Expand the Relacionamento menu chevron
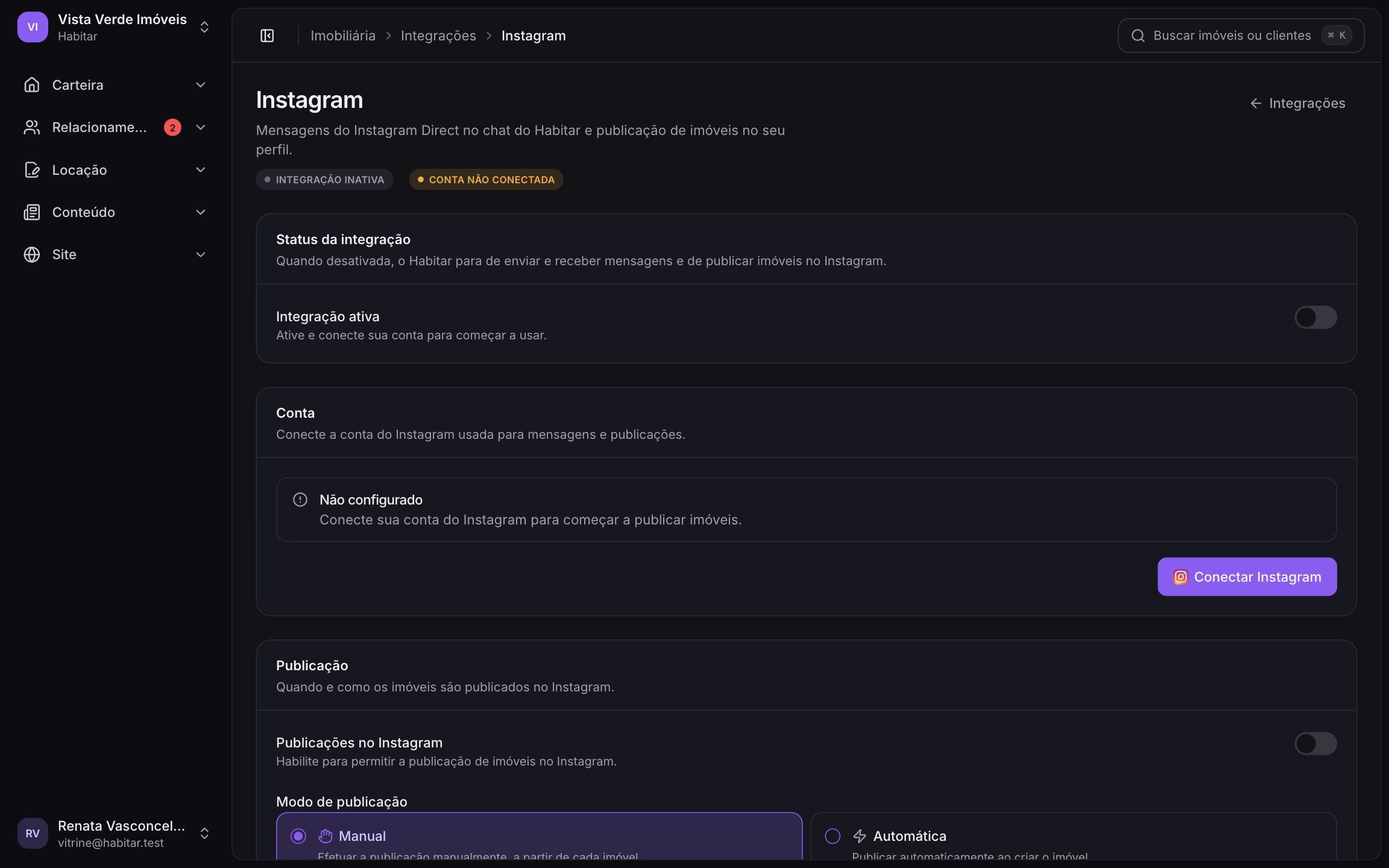Image resolution: width=1389 pixels, height=868 pixels. click(x=201, y=127)
